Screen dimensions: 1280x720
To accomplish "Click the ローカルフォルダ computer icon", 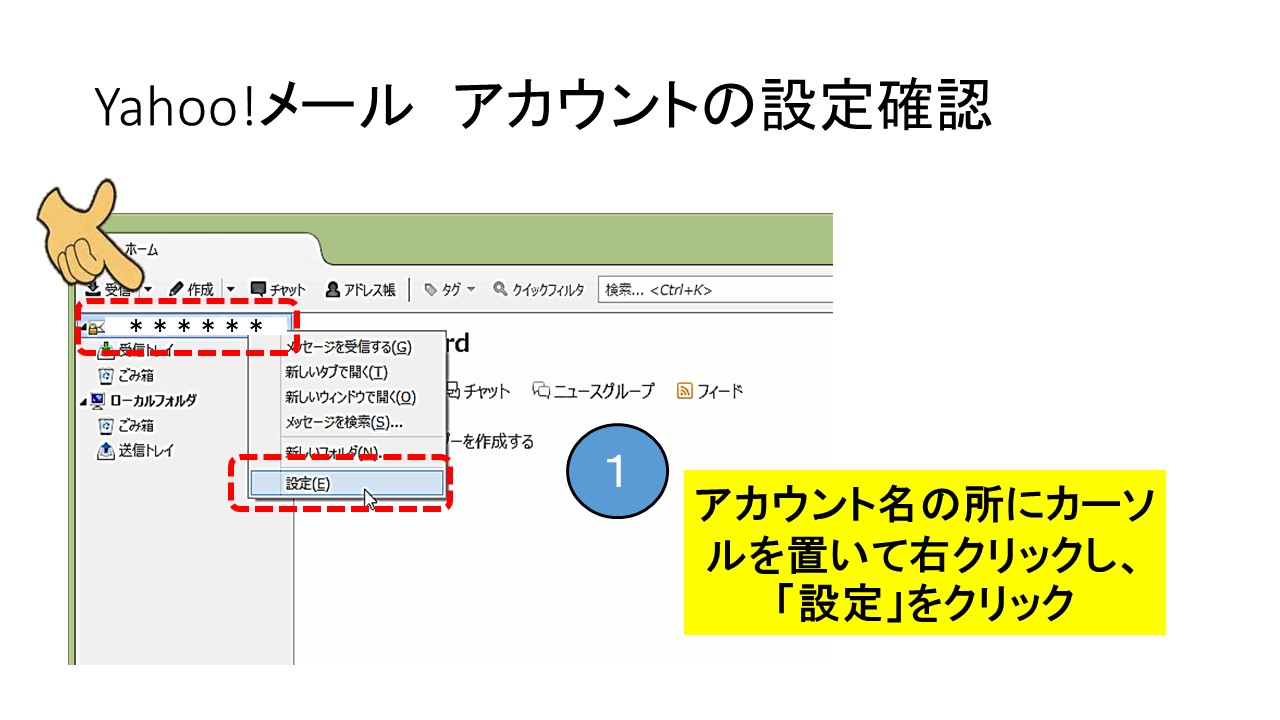I will click(98, 400).
